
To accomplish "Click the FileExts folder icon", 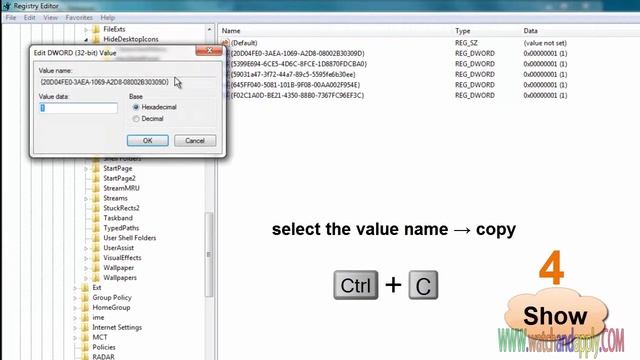I will [x=96, y=29].
